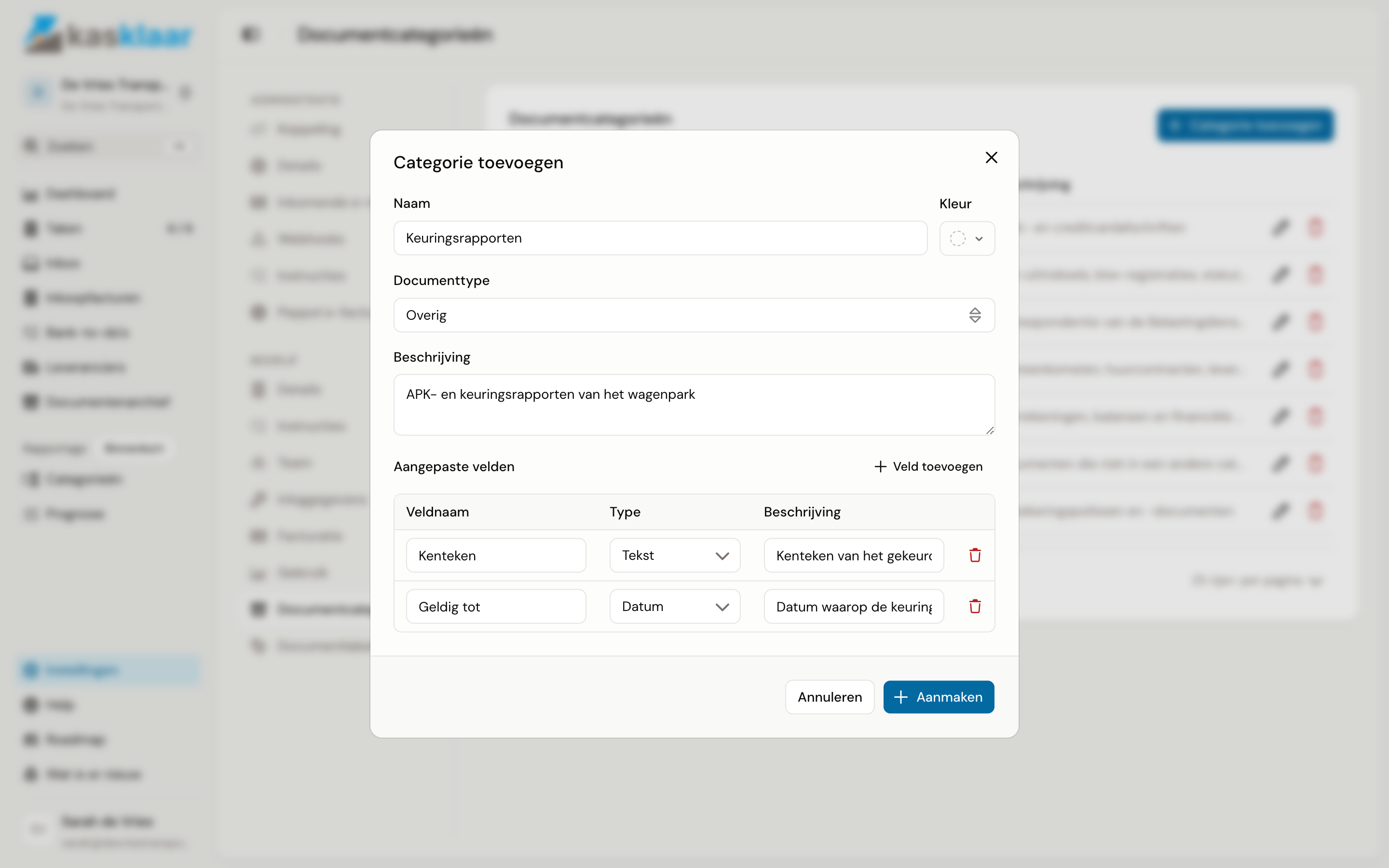Viewport: 1389px width, 868px height.
Task: Open the Datum type dropdown
Action: 674,606
